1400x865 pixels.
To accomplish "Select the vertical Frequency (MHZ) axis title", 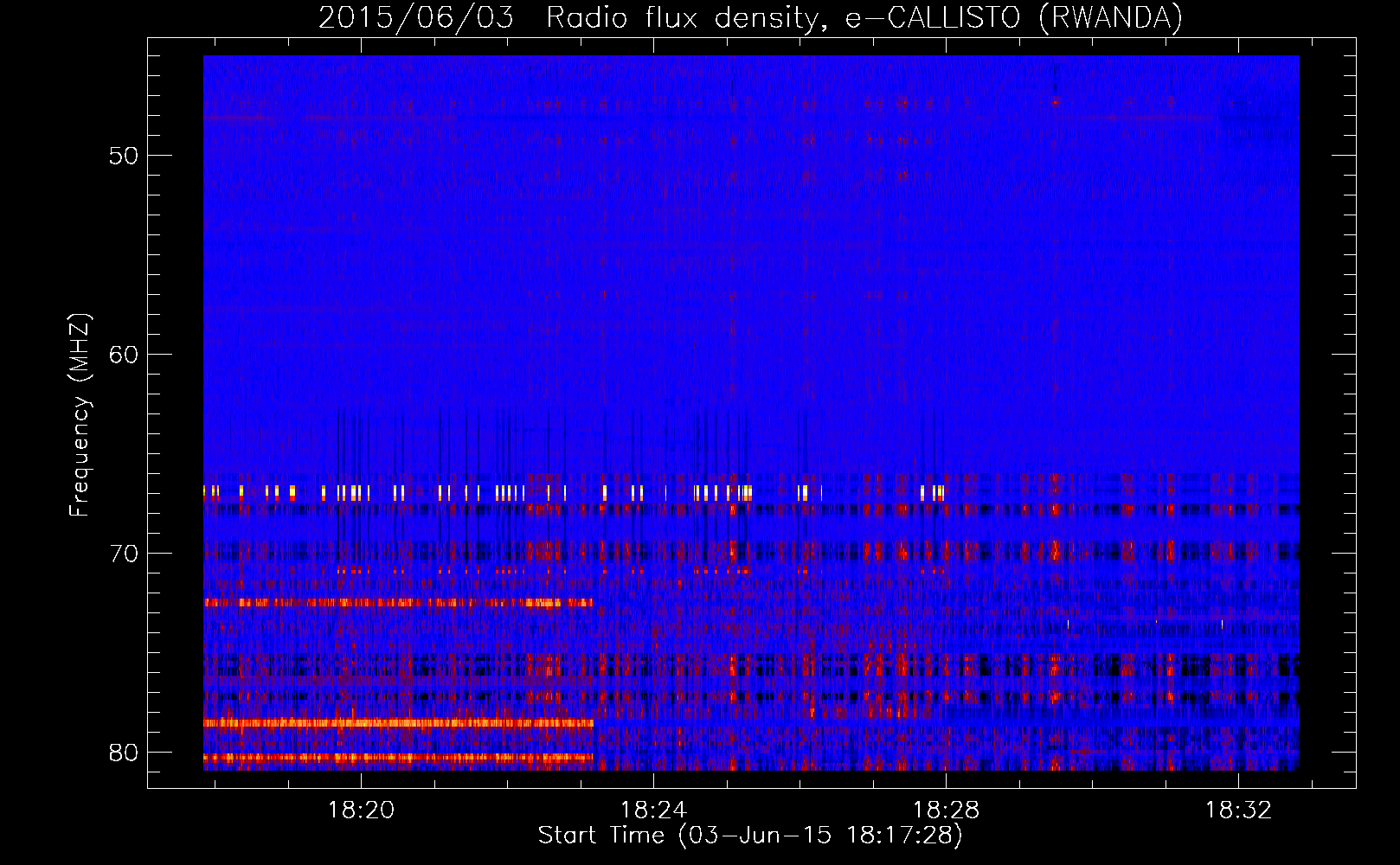I will pos(80,415).
